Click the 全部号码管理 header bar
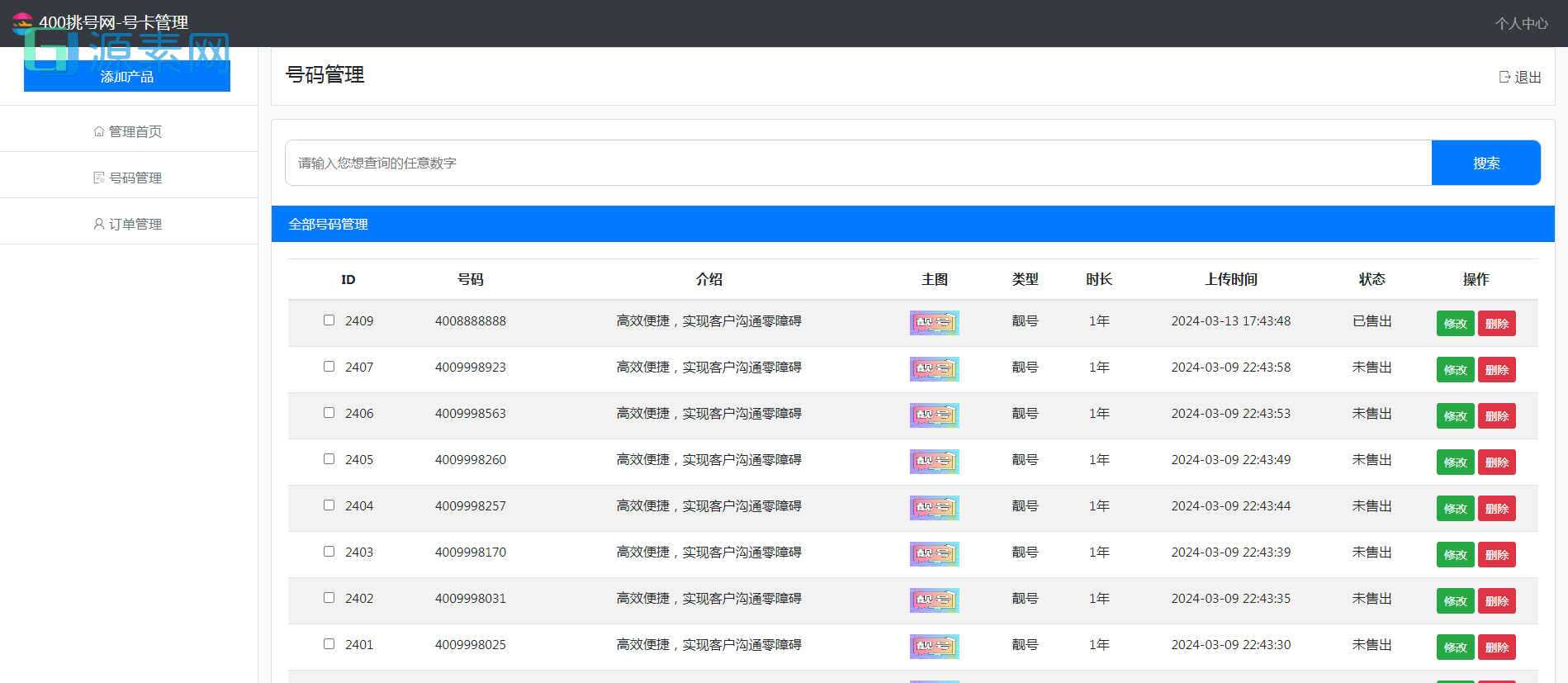The image size is (1568, 683). pos(913,224)
